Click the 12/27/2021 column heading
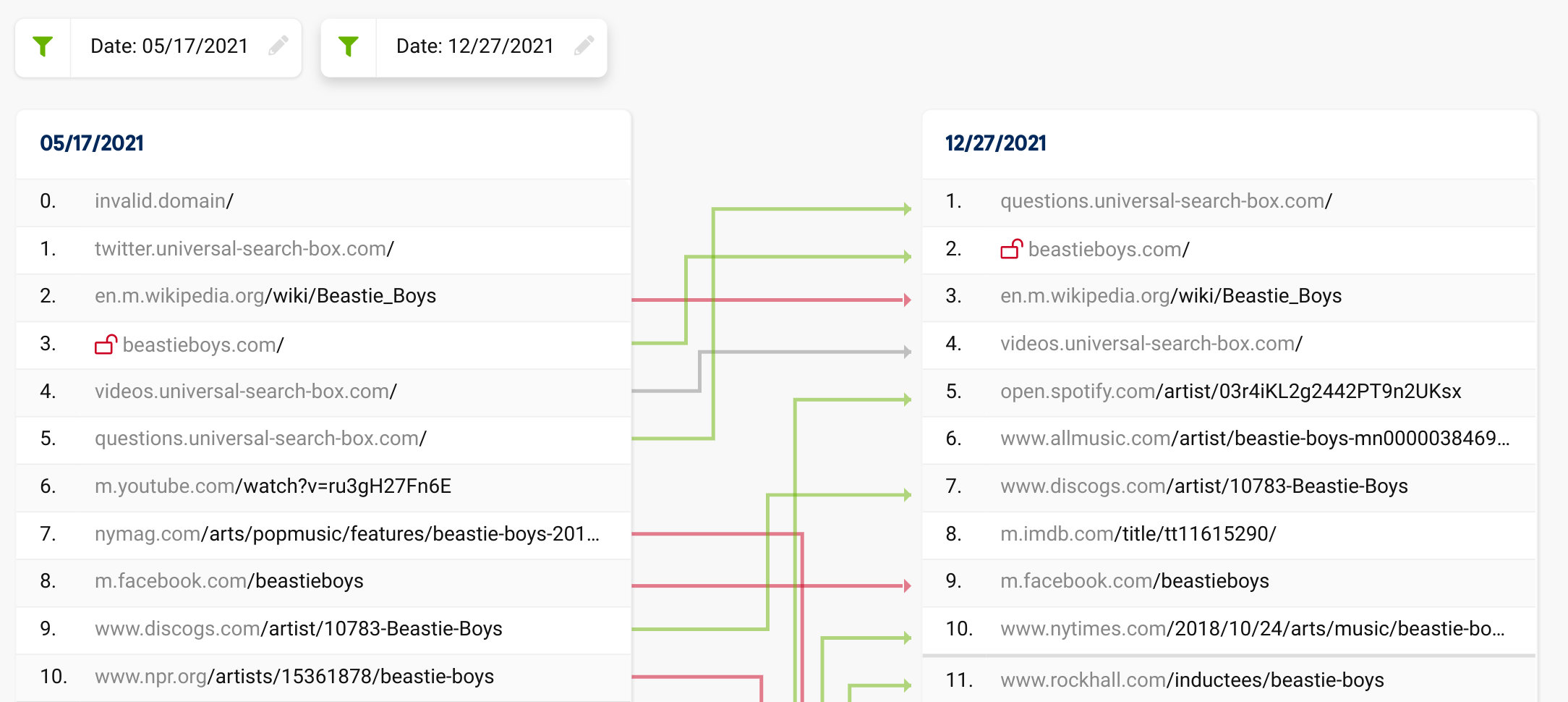The height and width of the screenshot is (702, 1568). tap(996, 143)
